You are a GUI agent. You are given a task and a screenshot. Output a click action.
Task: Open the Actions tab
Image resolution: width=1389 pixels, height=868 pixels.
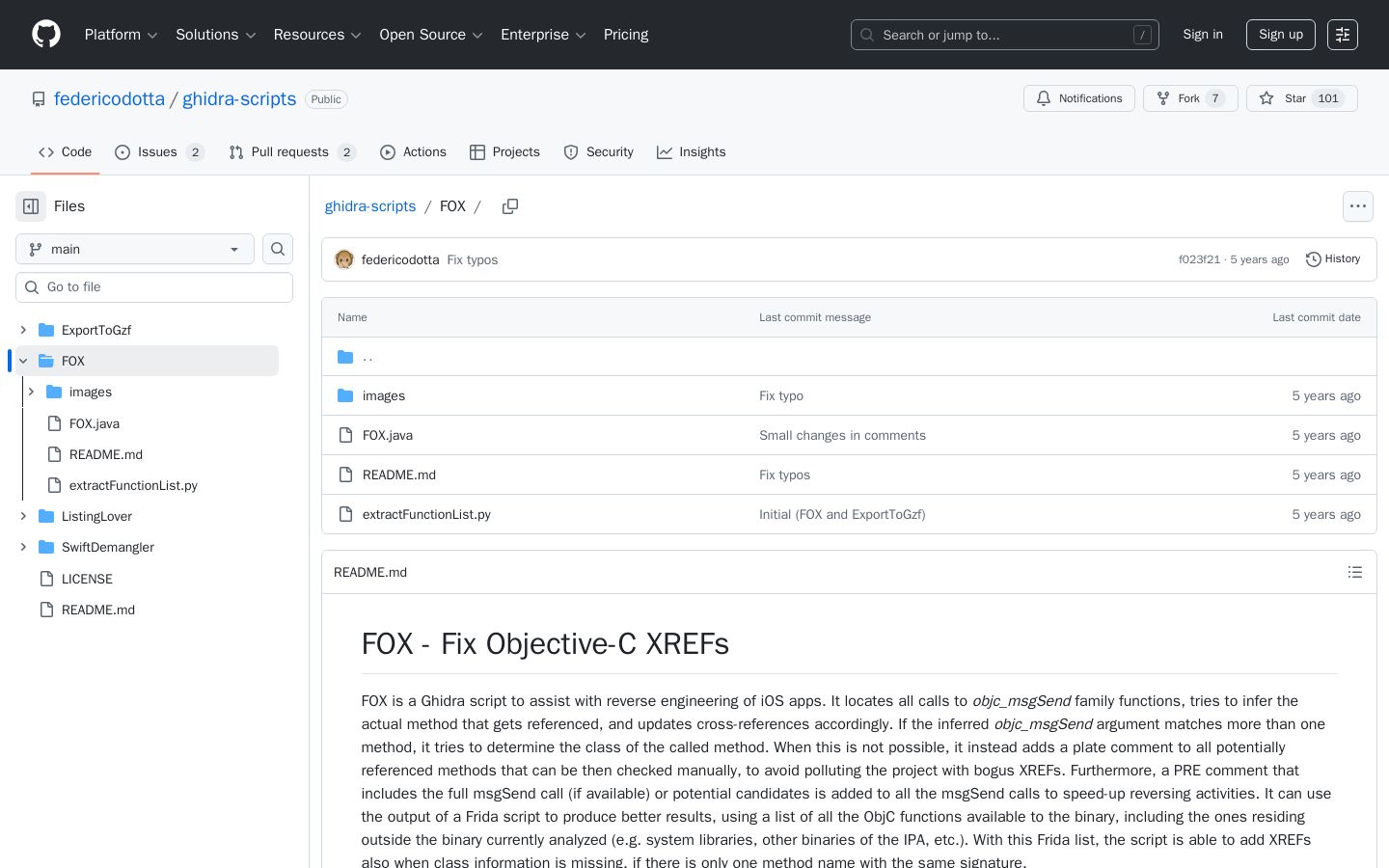(x=413, y=152)
